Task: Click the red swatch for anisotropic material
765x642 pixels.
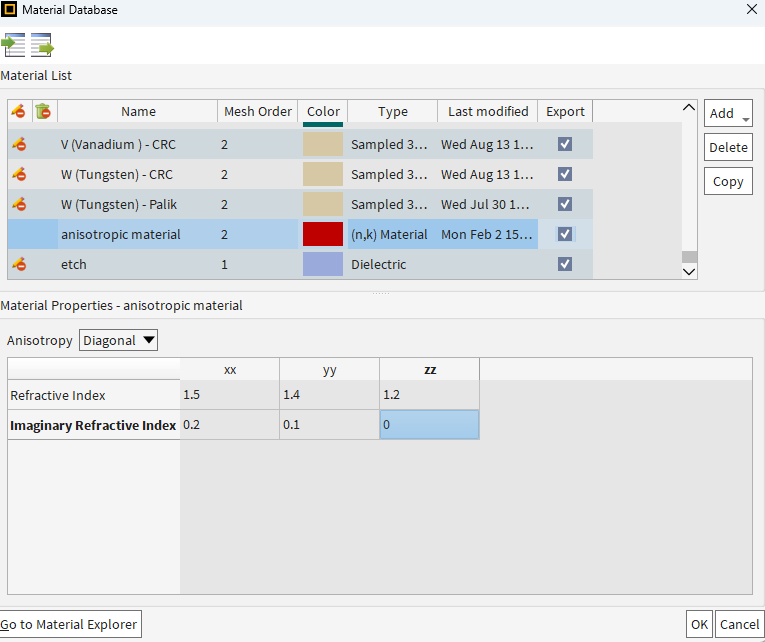Action: pos(323,234)
